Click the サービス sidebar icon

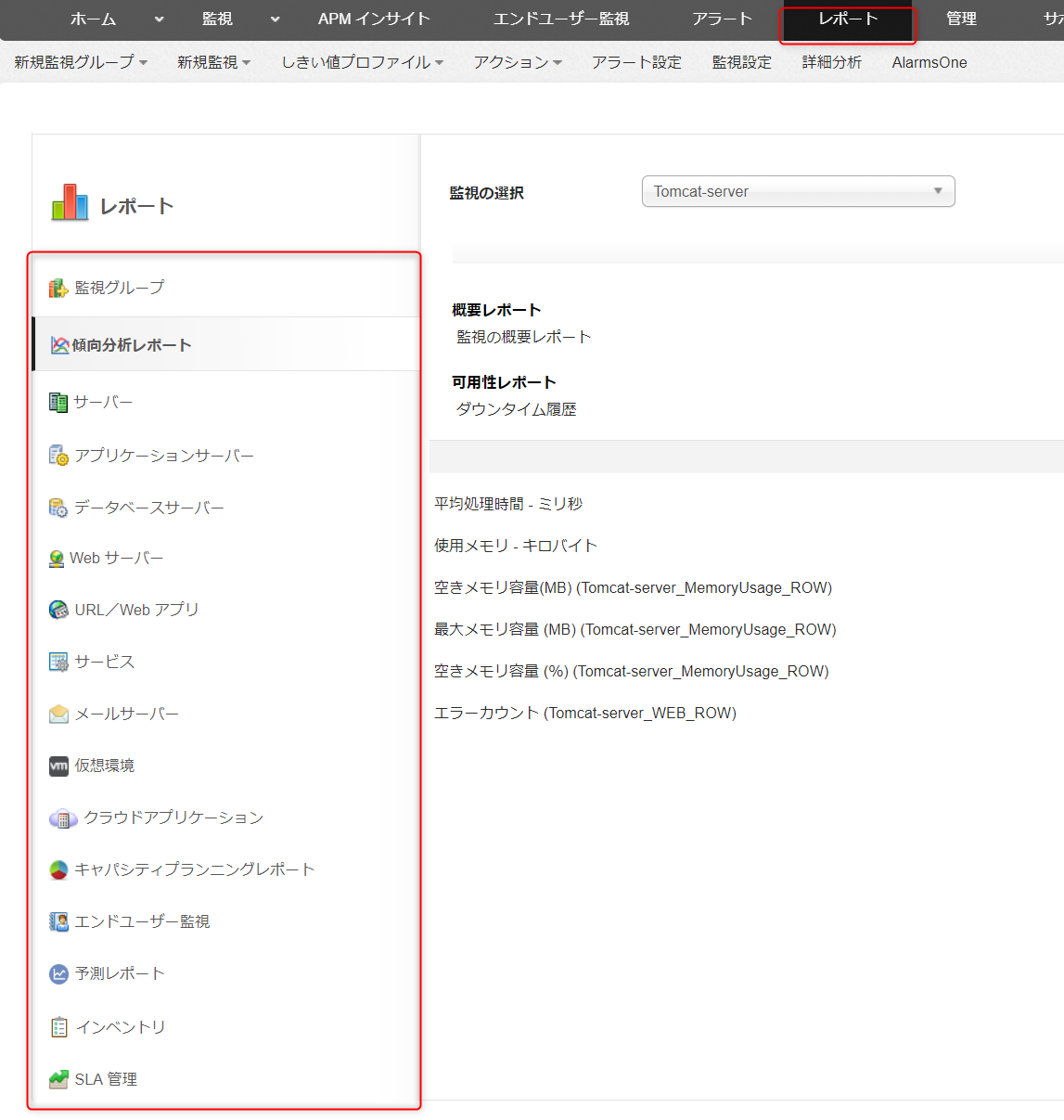(x=58, y=662)
